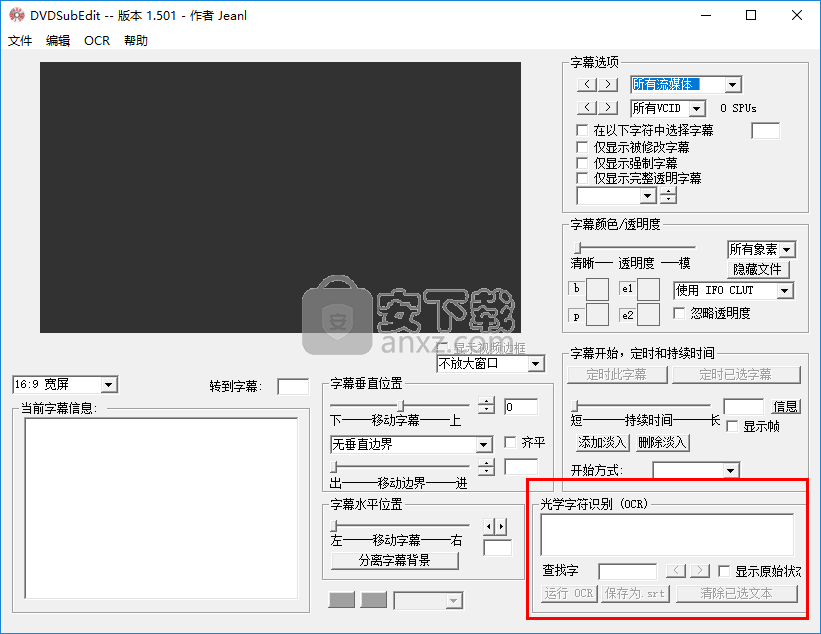
Task: Click the 分离字幕背景 button
Action: tap(395, 561)
